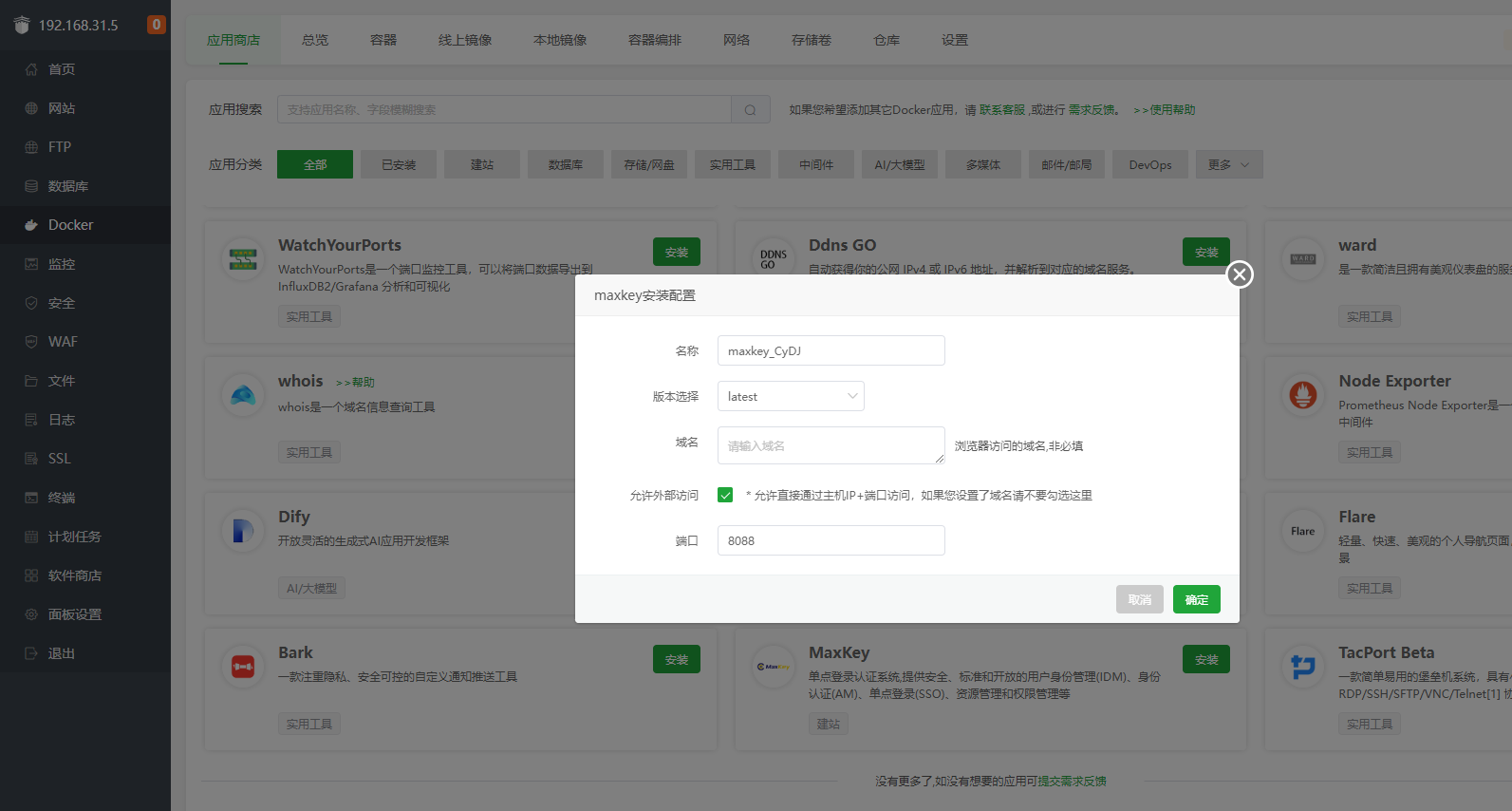
Task: Click the Node Exporter app icon
Action: [1303, 394]
